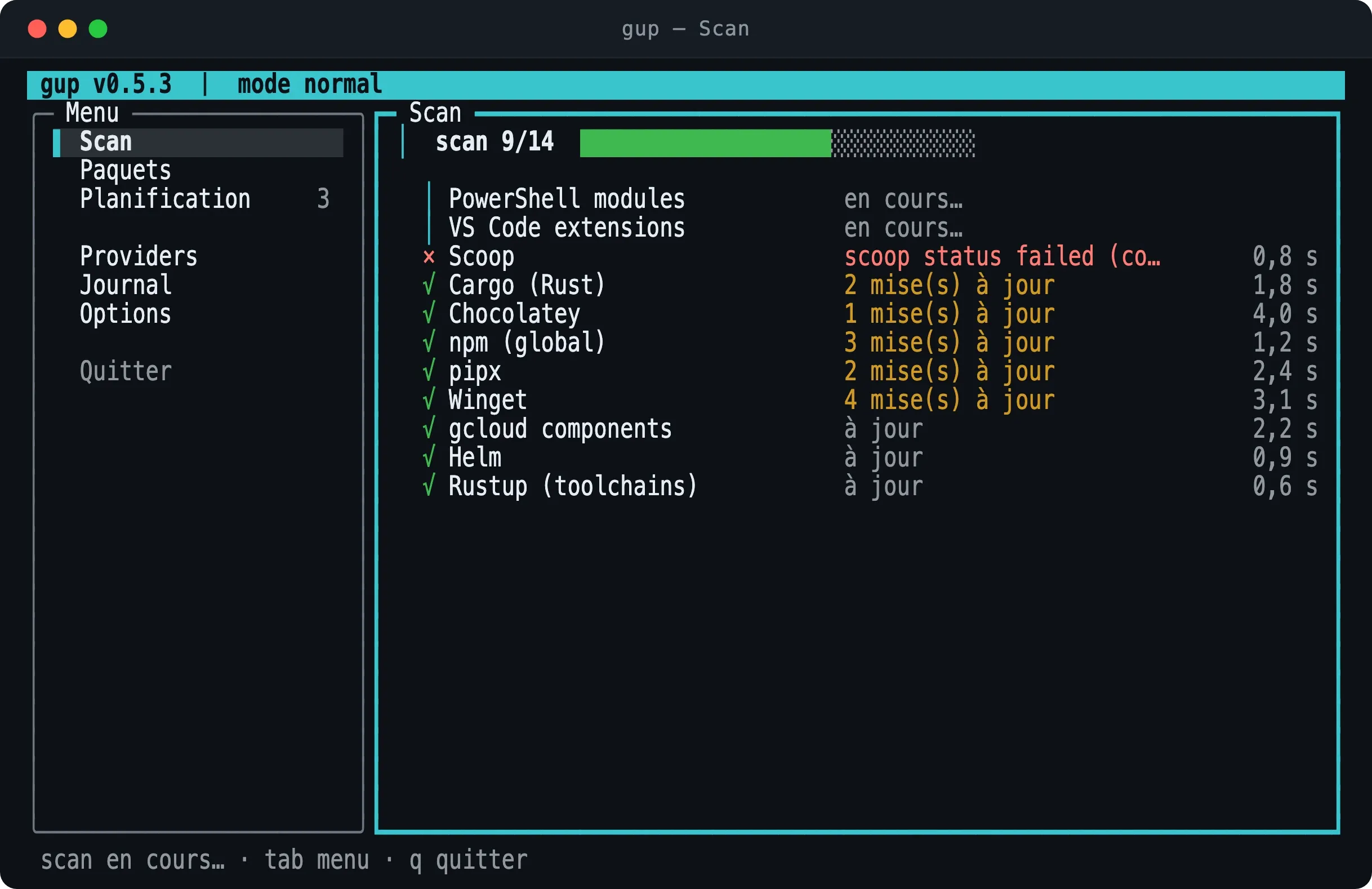Click the Planification count badge 3
Image resolution: width=1372 pixels, height=889 pixels.
(x=323, y=199)
